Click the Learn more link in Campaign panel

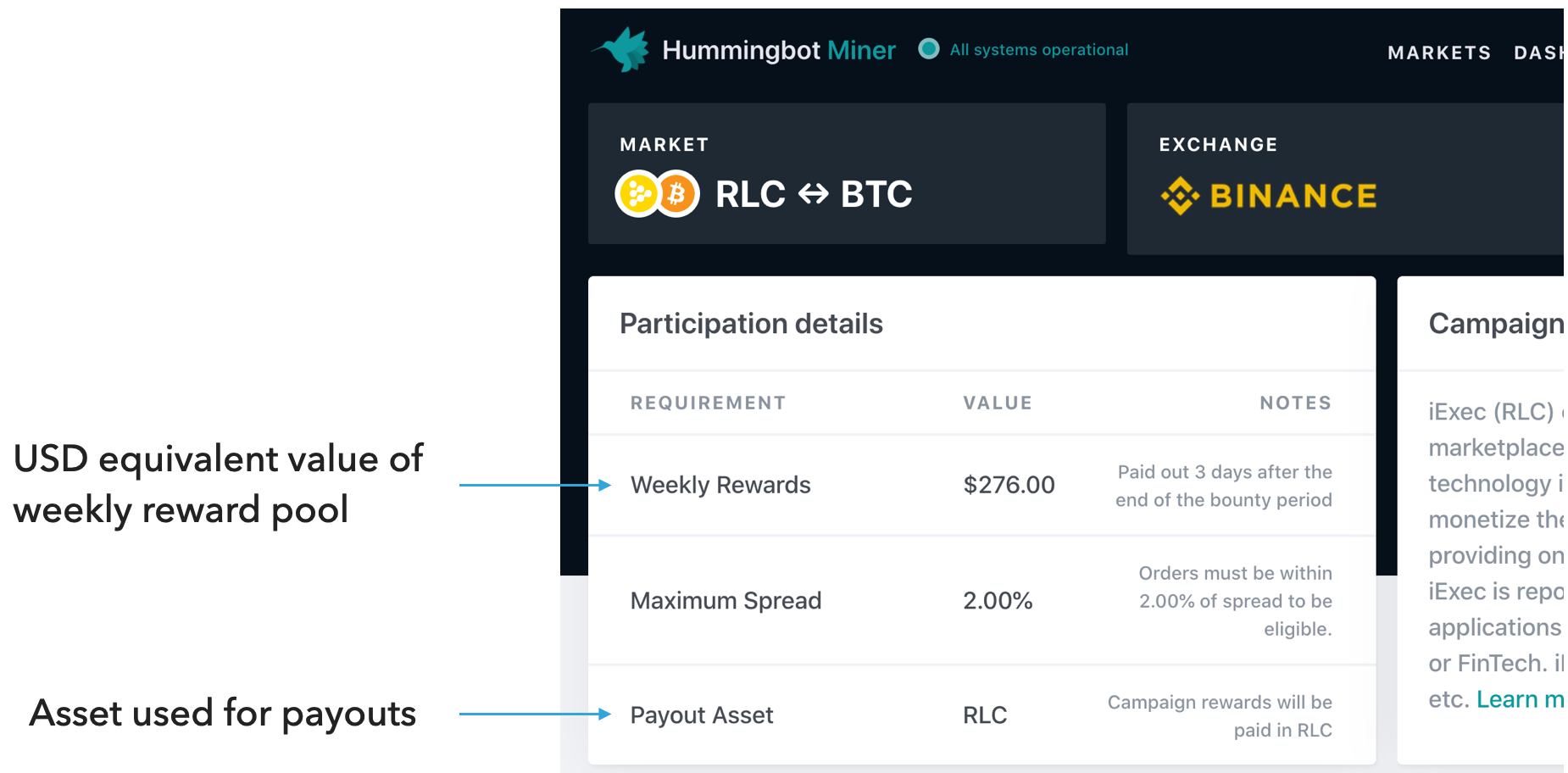coord(1520,699)
